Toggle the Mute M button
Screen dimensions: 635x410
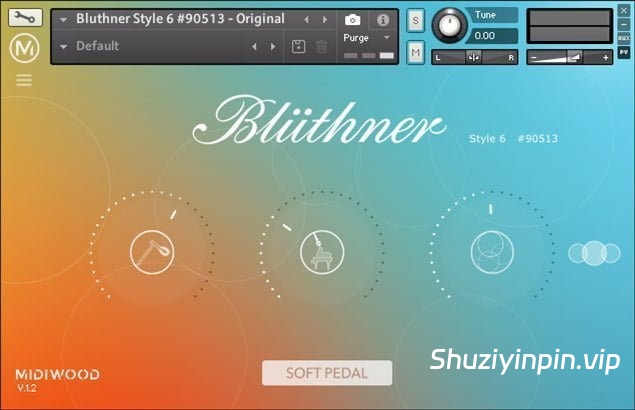click(416, 52)
